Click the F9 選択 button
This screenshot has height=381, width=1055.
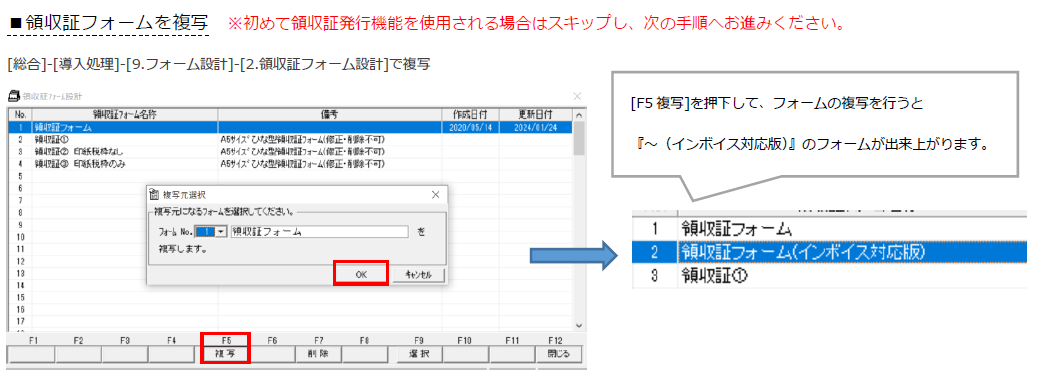click(419, 354)
